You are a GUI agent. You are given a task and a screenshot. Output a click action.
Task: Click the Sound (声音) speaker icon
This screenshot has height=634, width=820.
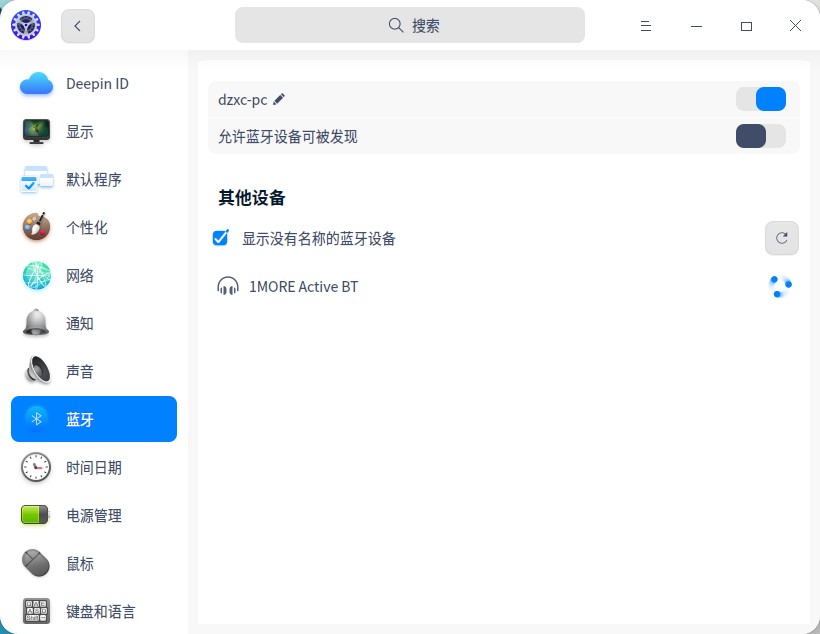pyautogui.click(x=38, y=370)
